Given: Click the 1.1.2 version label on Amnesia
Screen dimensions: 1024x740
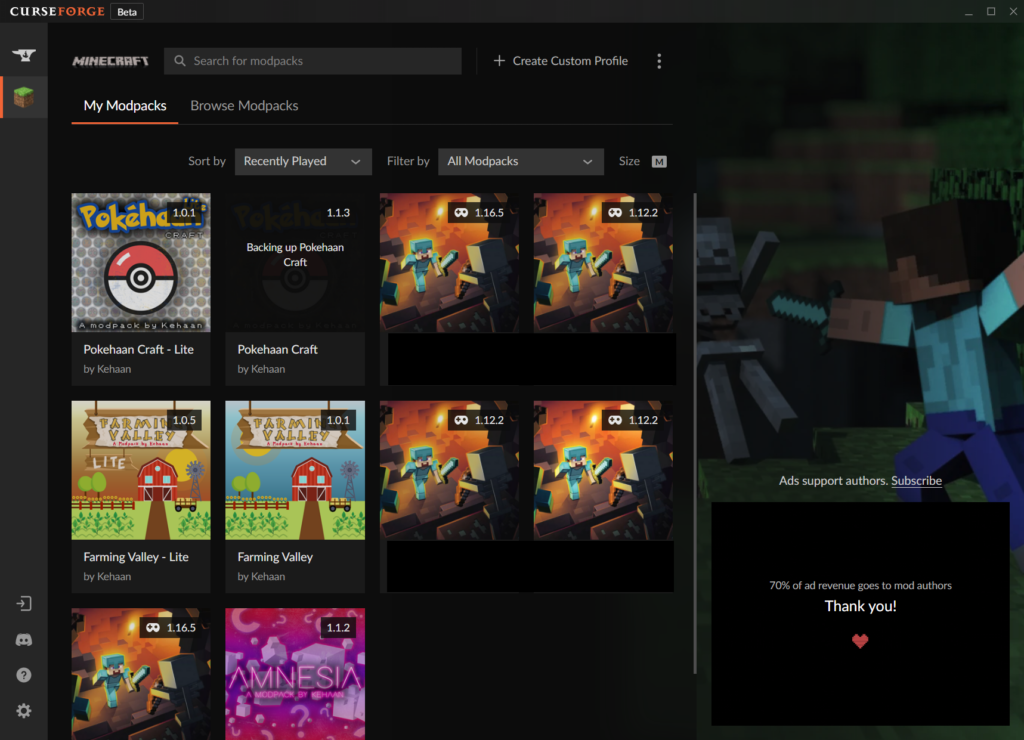Looking at the screenshot, I should [338, 628].
